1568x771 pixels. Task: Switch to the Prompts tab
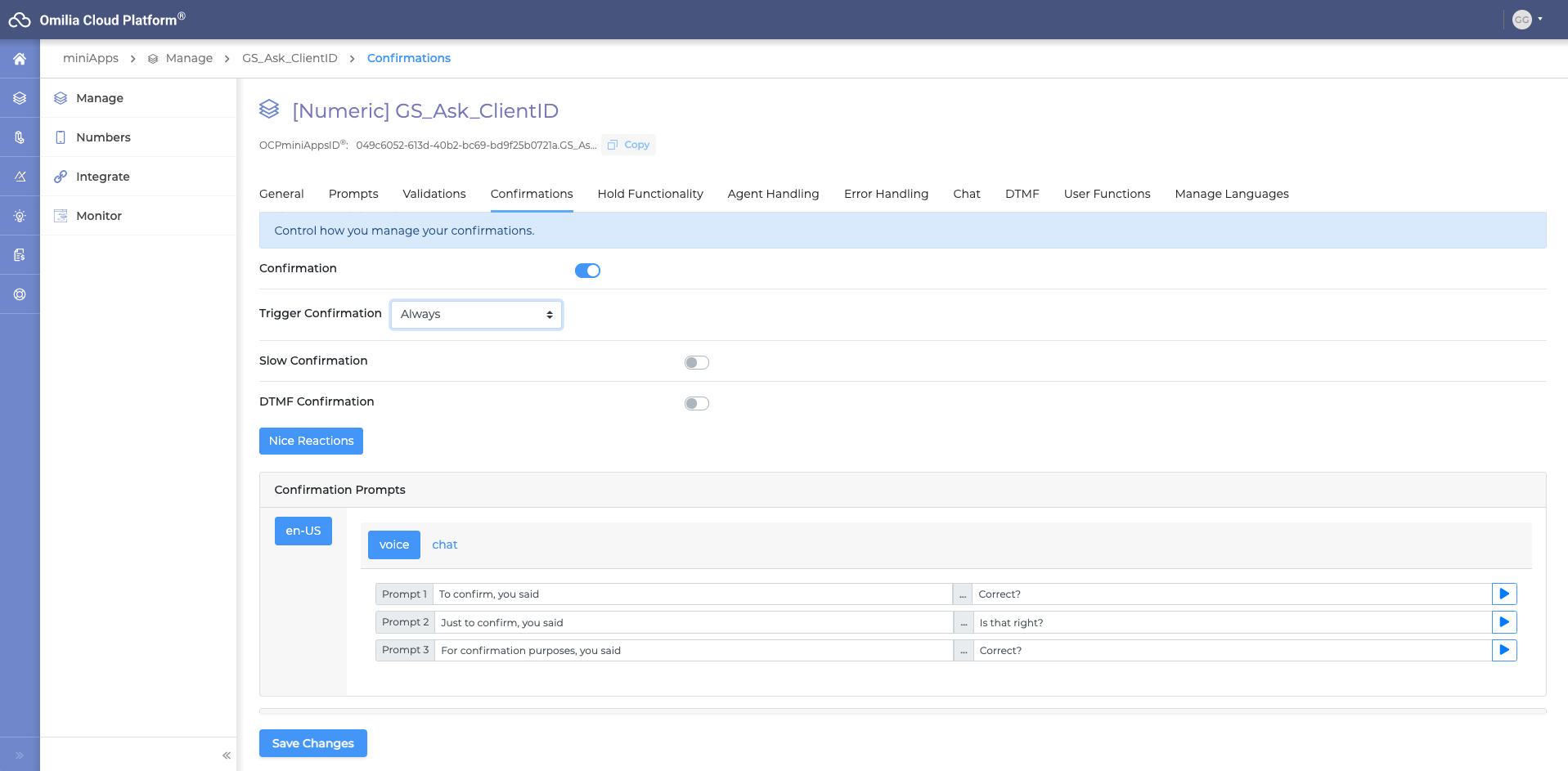(x=353, y=194)
